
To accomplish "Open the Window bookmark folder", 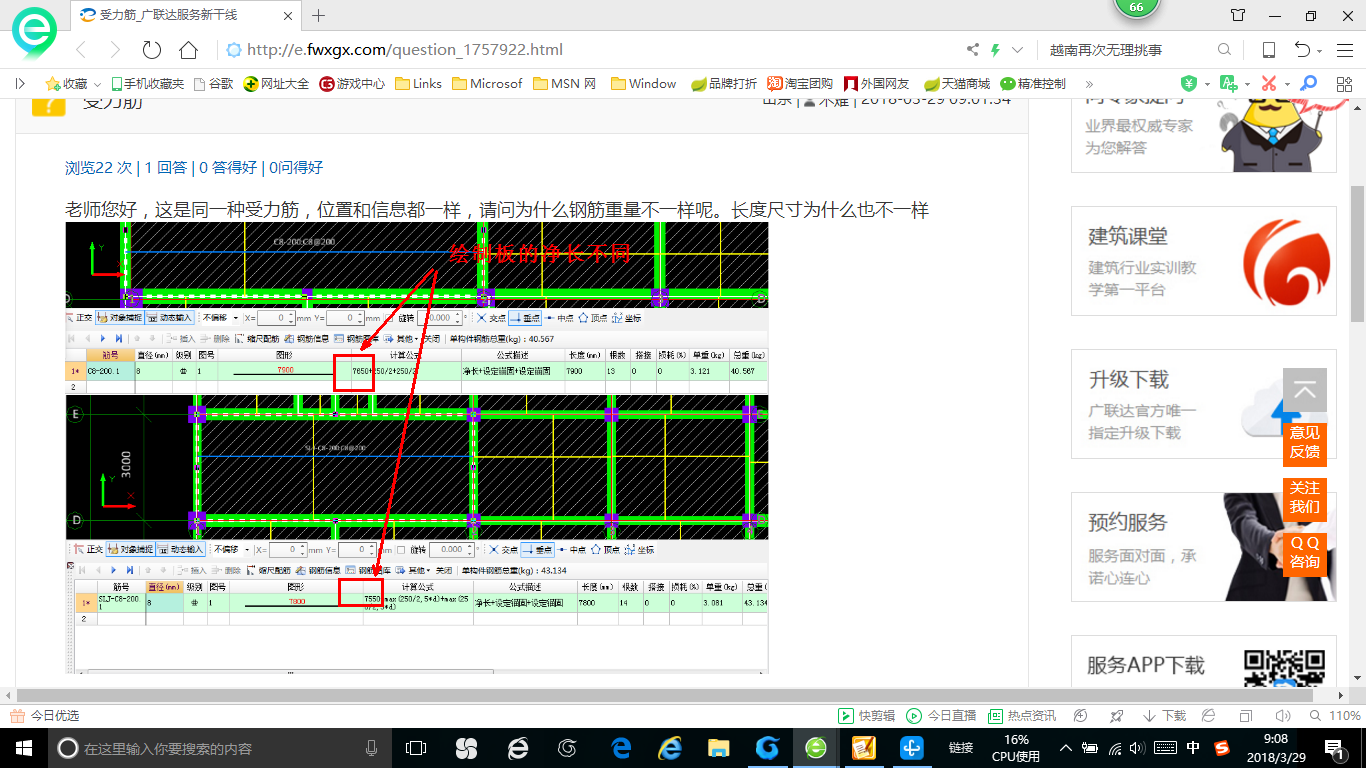I will click(x=643, y=84).
